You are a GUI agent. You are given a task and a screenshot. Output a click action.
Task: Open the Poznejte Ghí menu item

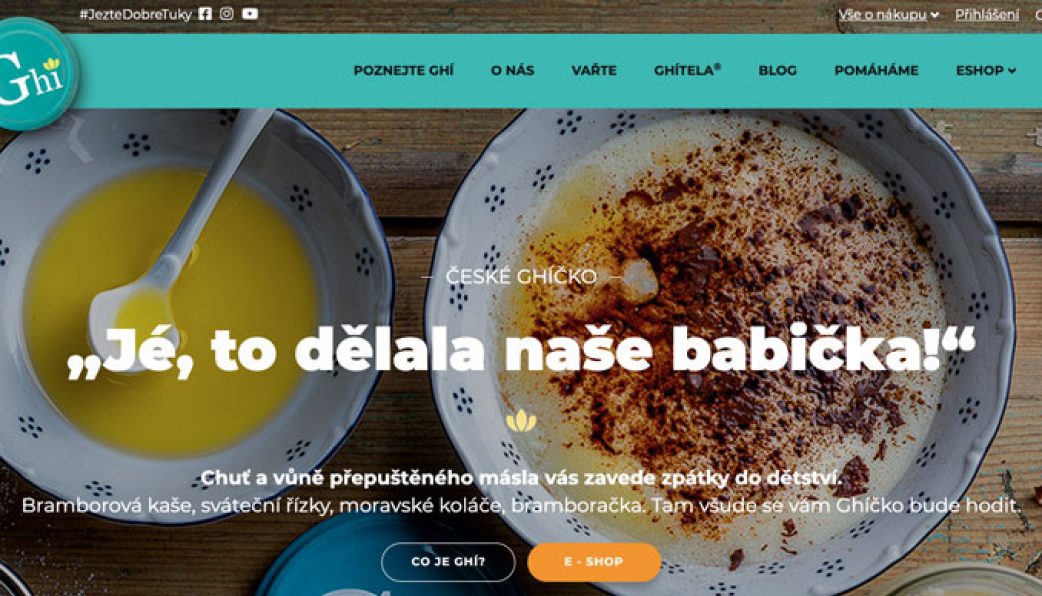[x=403, y=70]
